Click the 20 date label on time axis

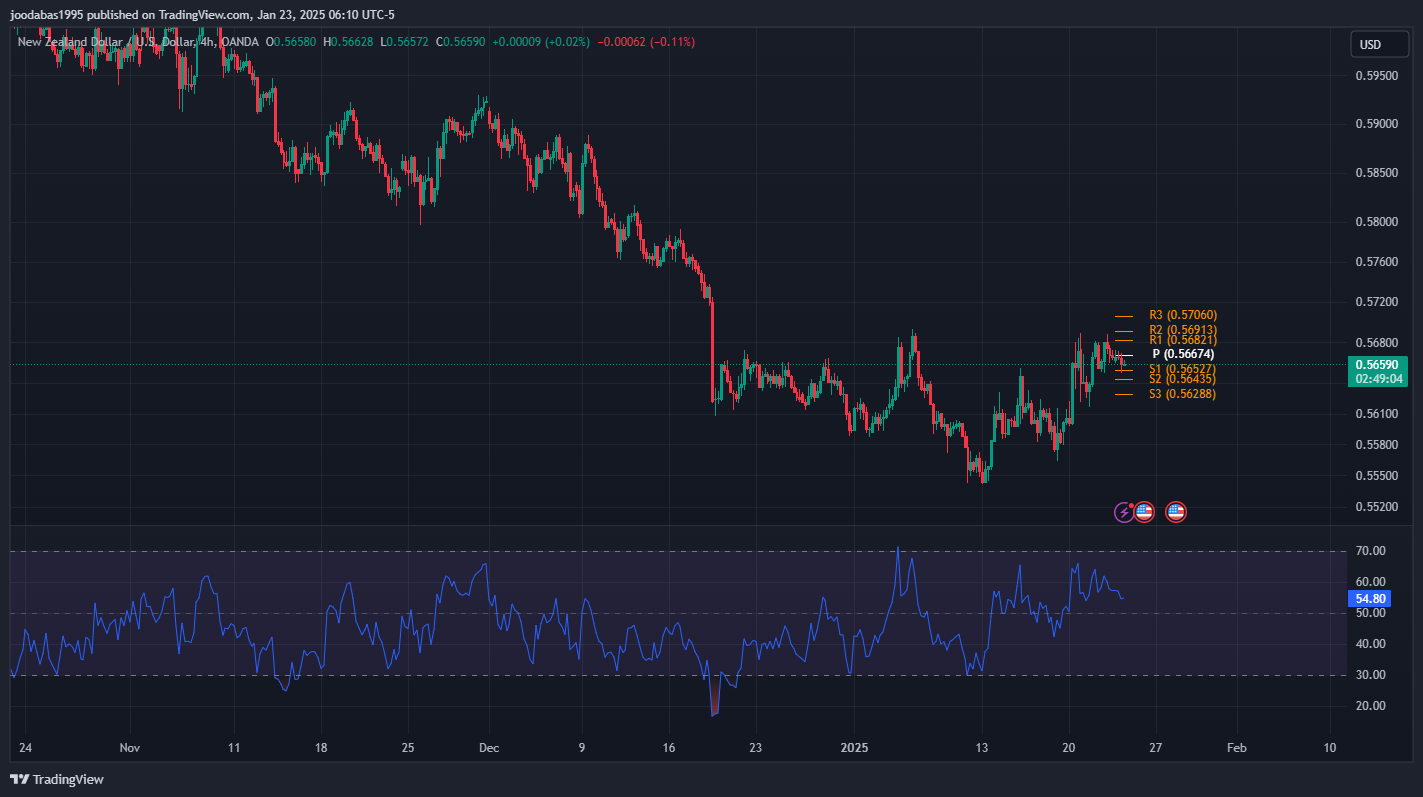click(x=1069, y=748)
